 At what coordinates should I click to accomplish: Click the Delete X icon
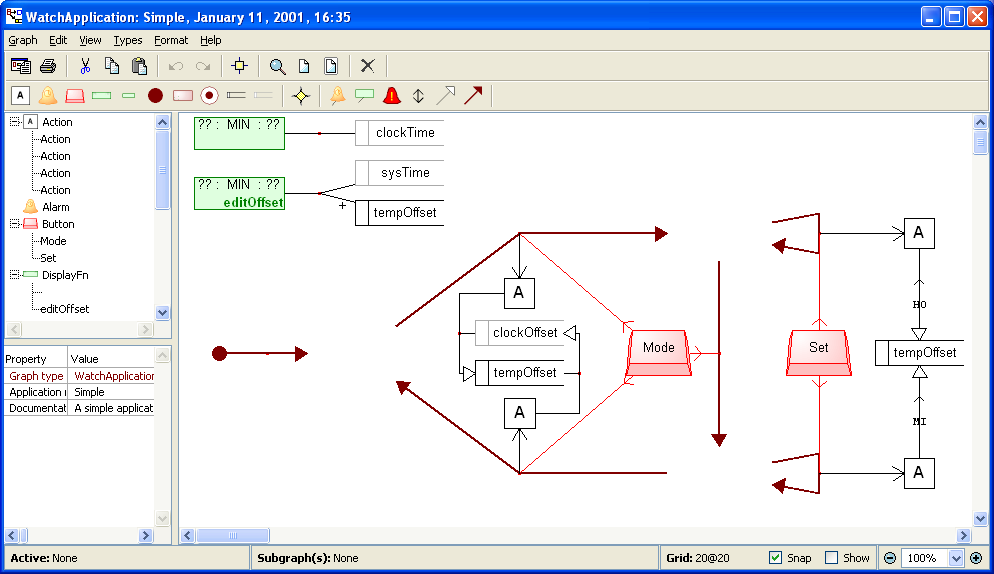click(x=367, y=66)
